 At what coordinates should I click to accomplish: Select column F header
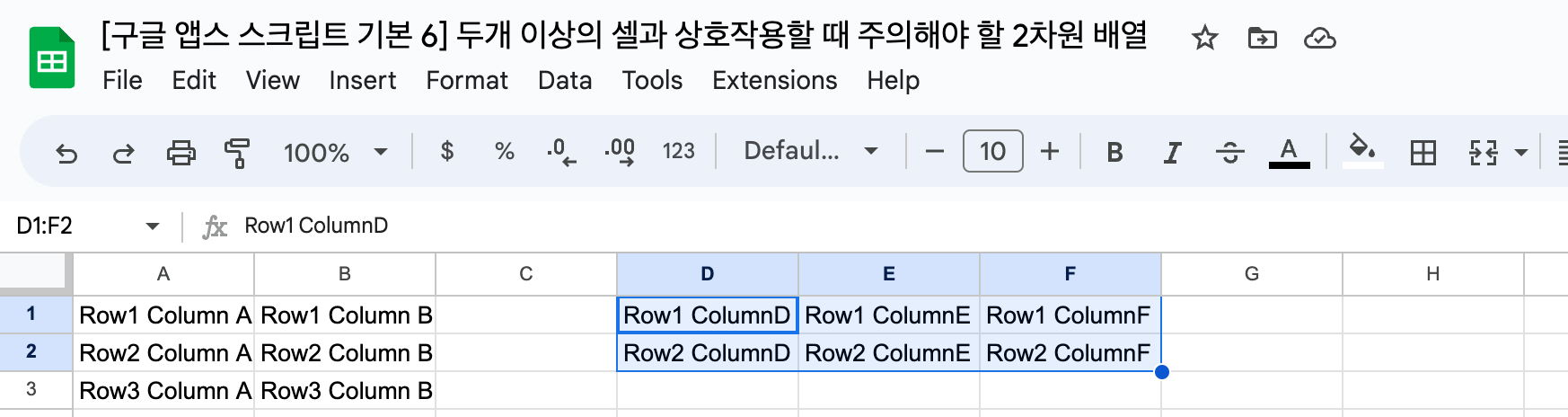click(x=1070, y=274)
